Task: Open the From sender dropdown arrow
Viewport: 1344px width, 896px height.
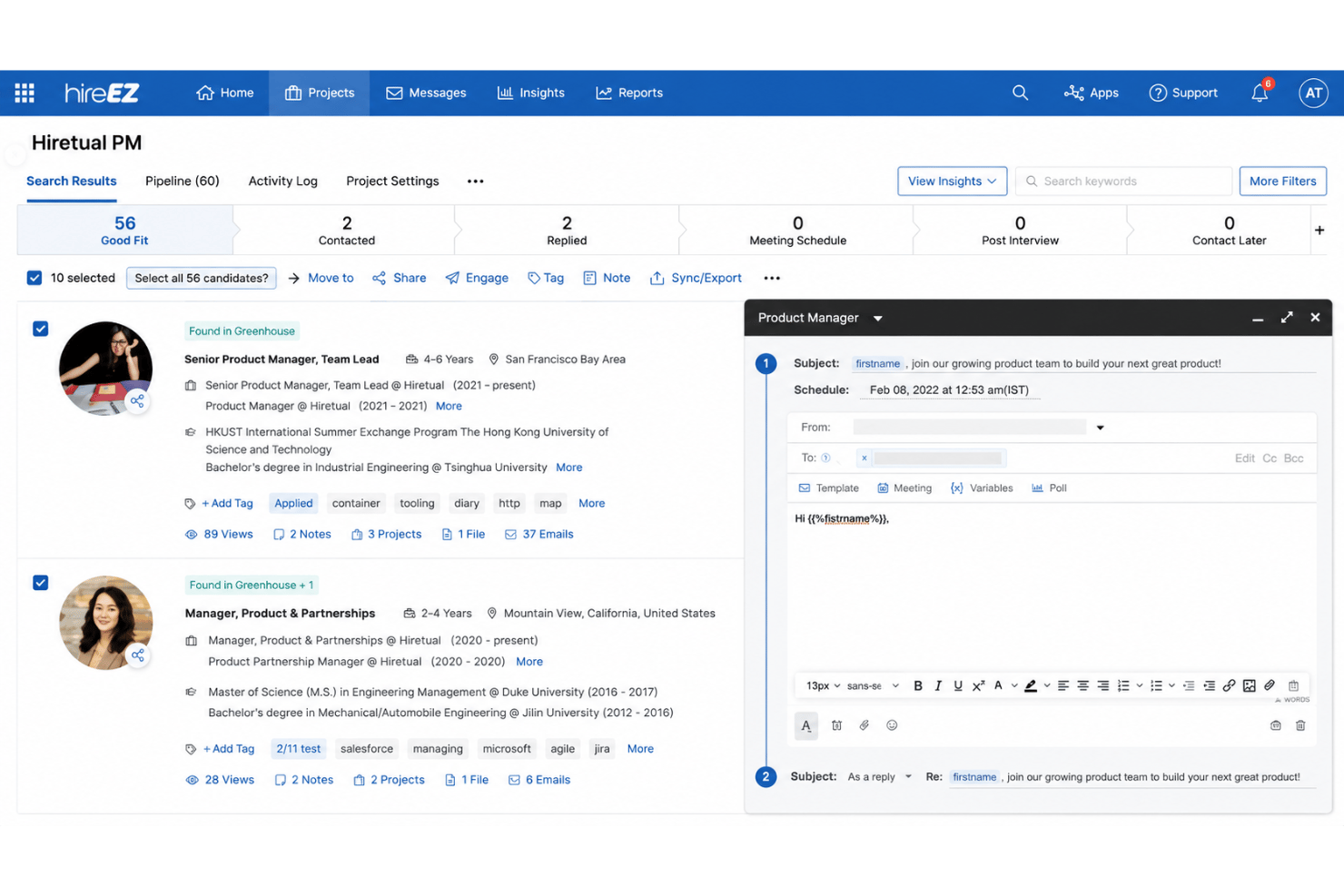Action: (1100, 428)
